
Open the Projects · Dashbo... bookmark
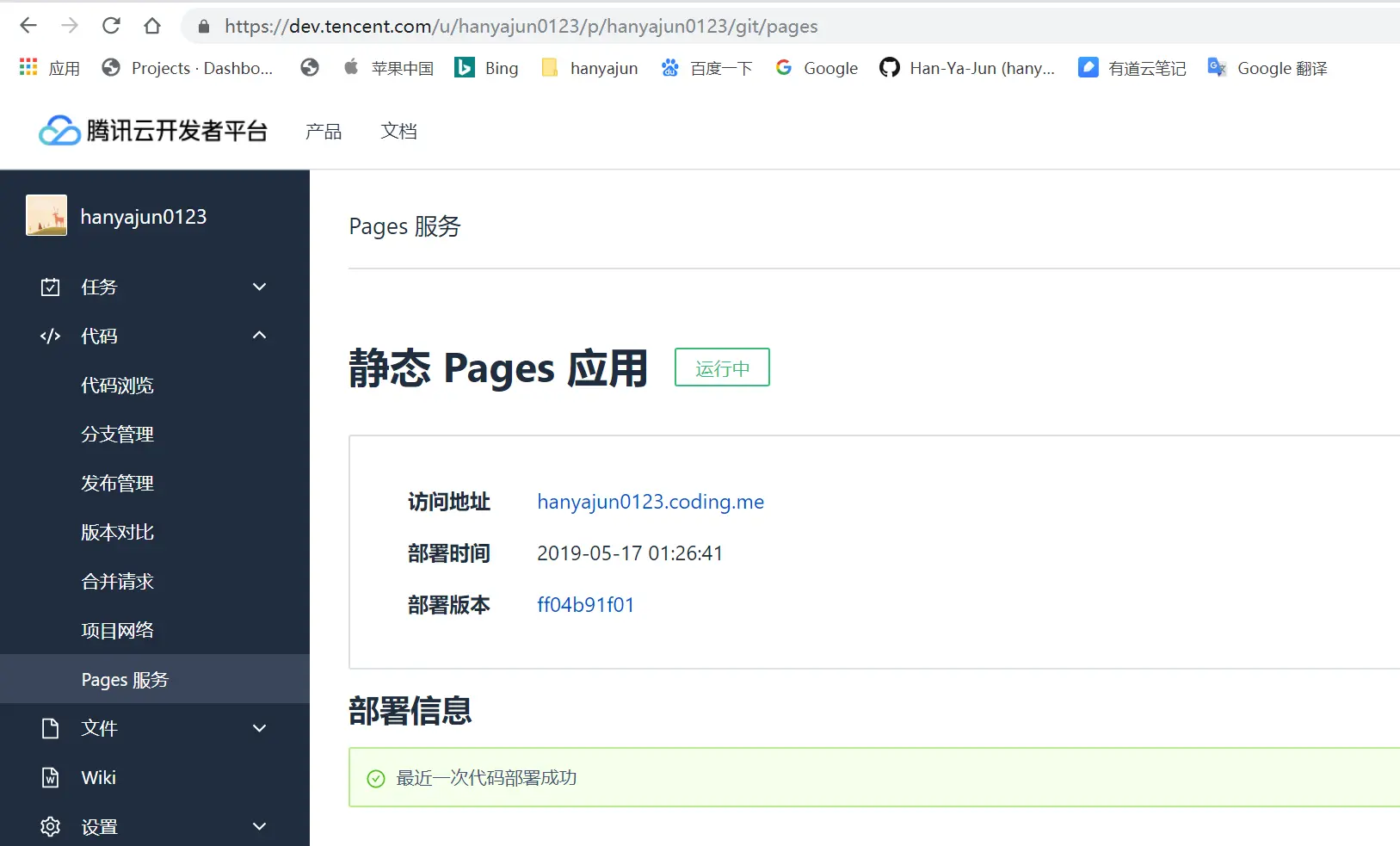tap(187, 68)
